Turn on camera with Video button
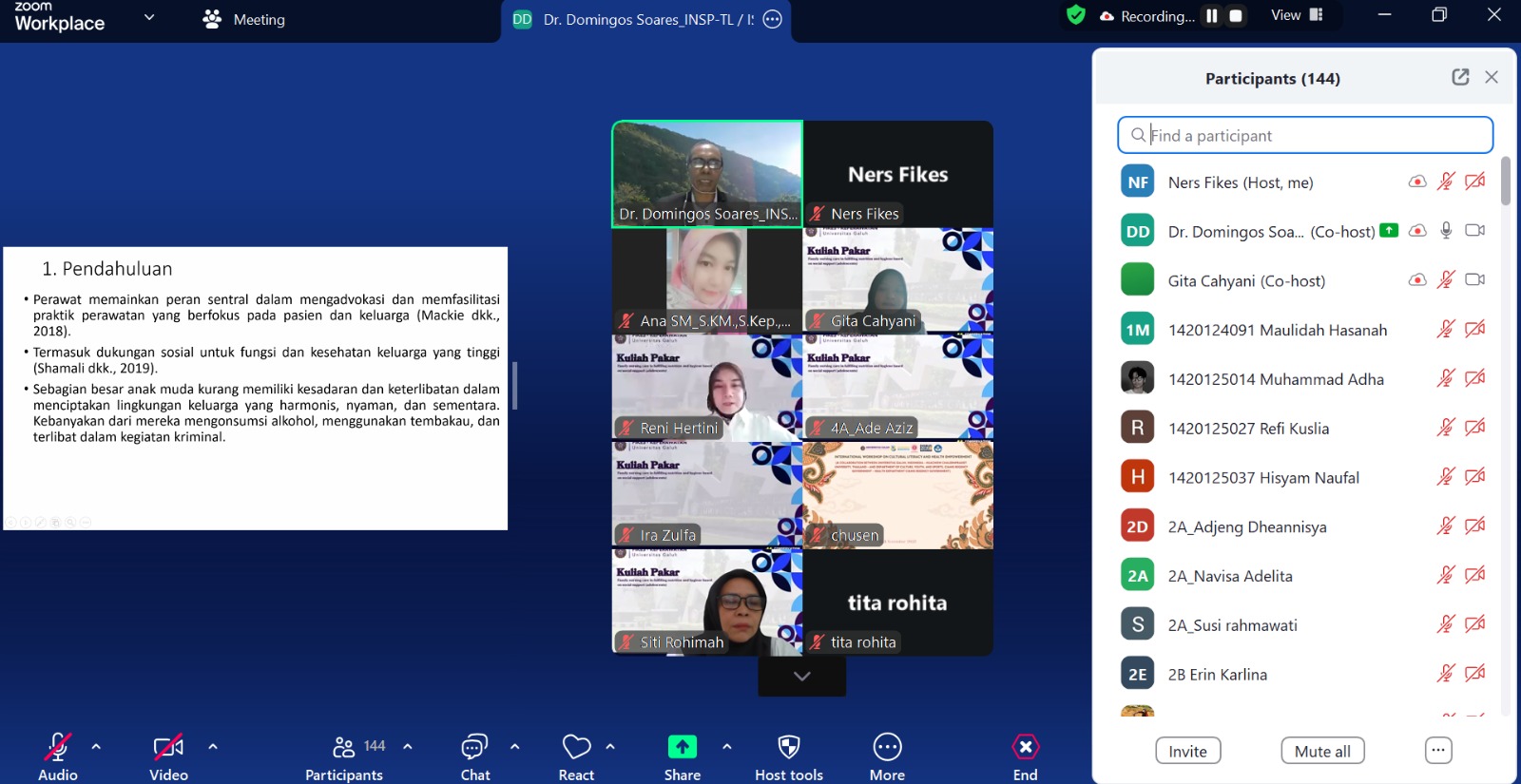 pos(168,748)
